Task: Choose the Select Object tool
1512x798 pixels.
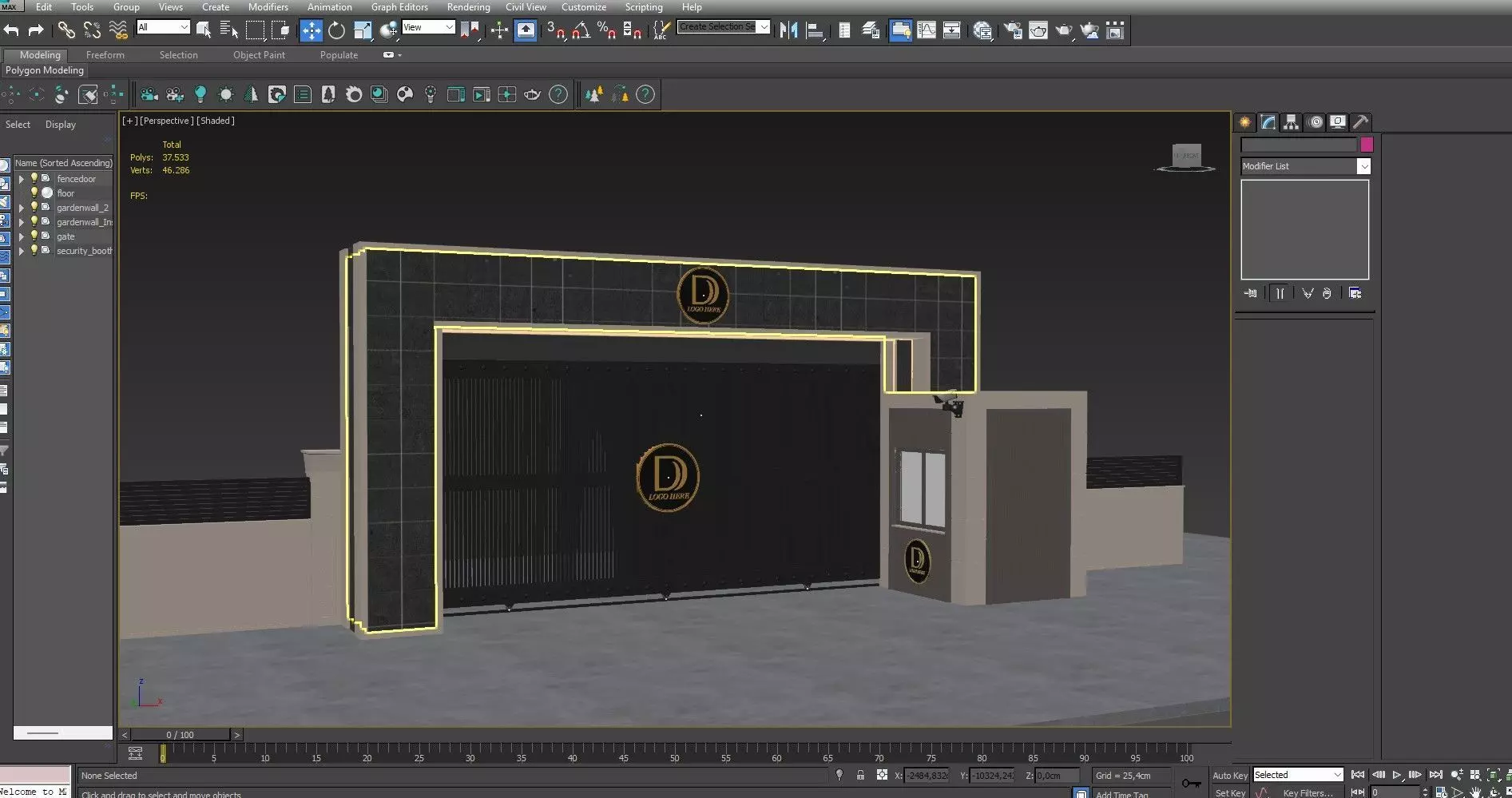Action: [x=204, y=30]
